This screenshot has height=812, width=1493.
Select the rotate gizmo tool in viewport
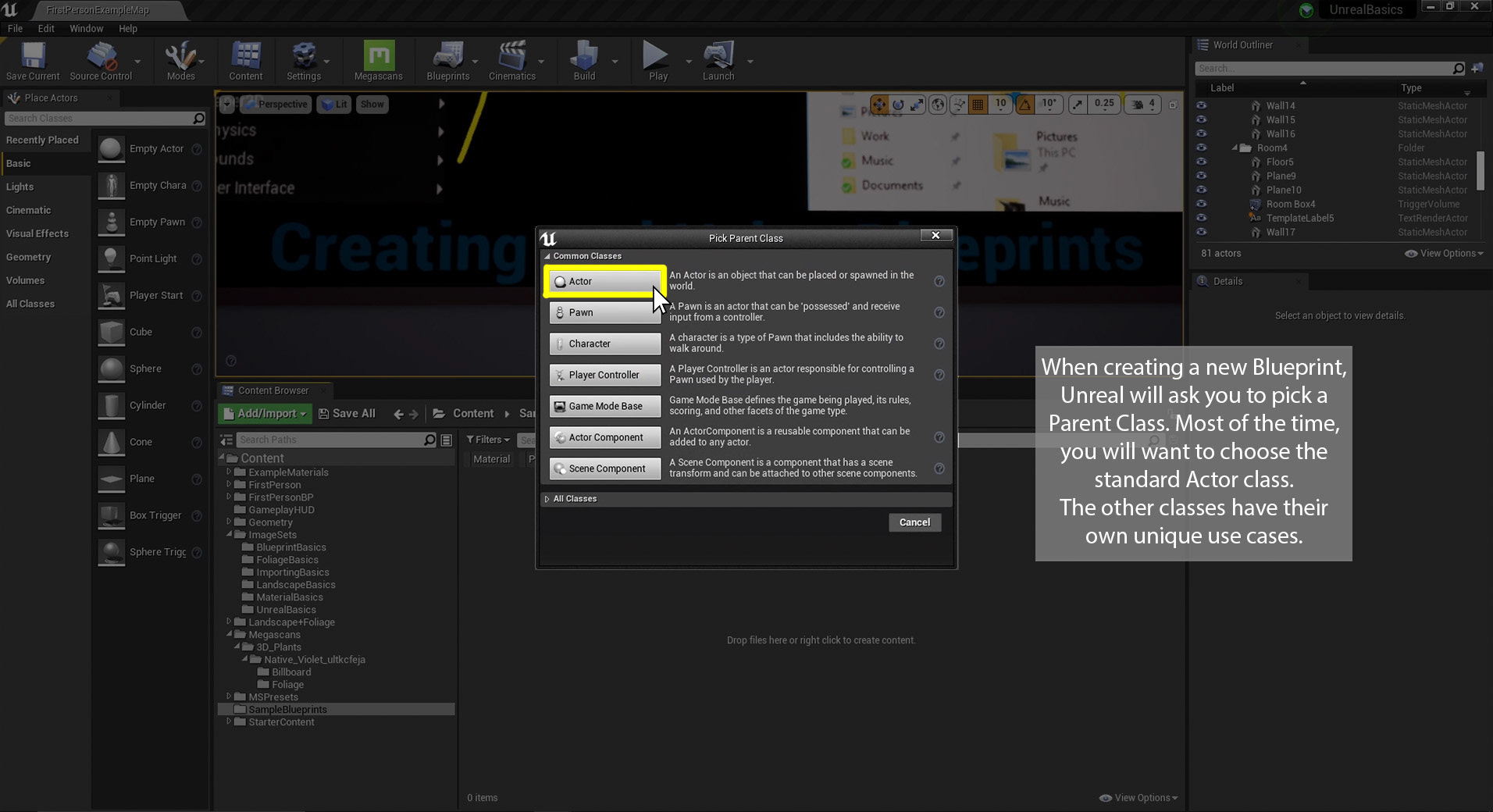pyautogui.click(x=899, y=104)
